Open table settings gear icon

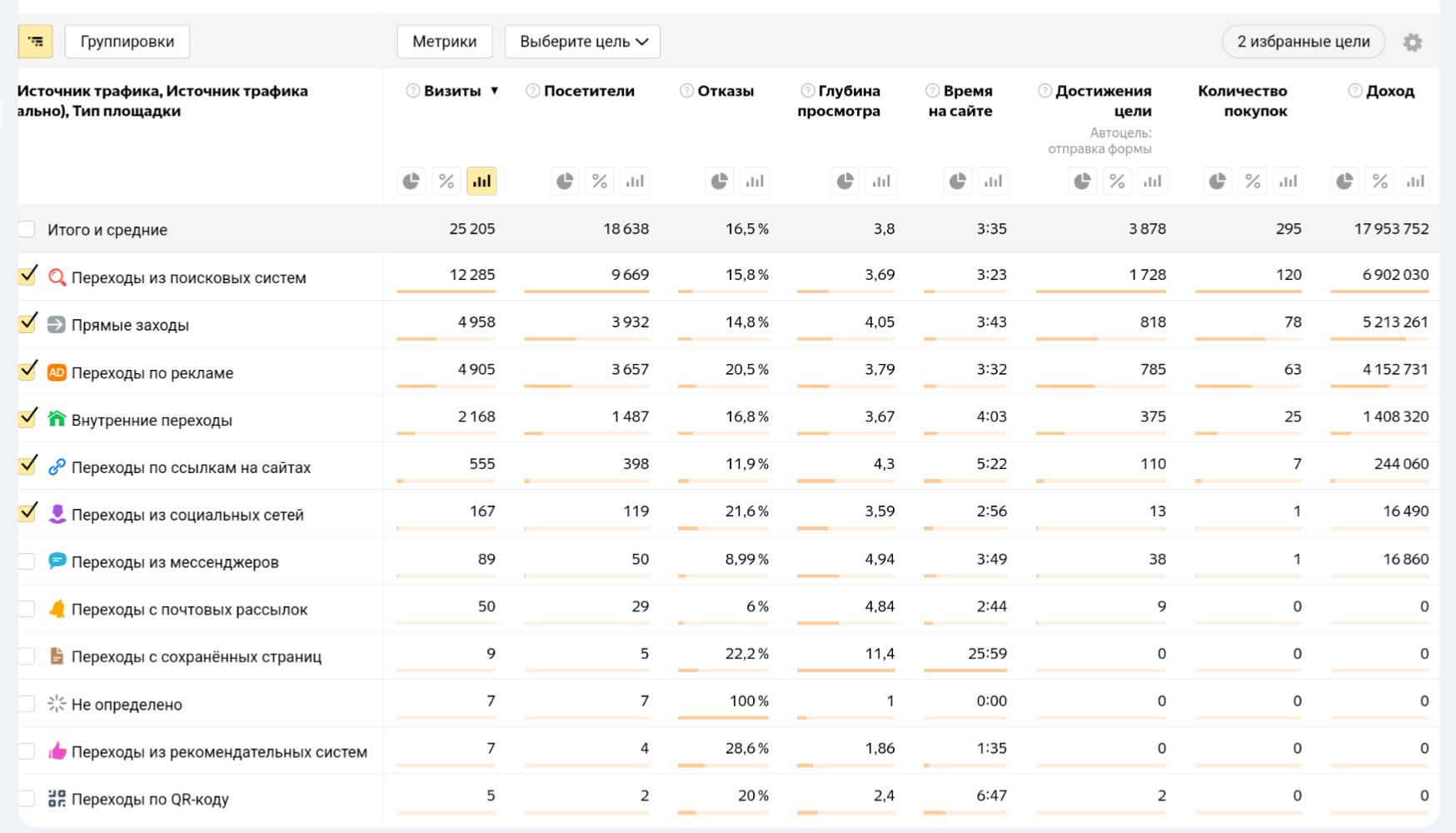tap(1412, 42)
